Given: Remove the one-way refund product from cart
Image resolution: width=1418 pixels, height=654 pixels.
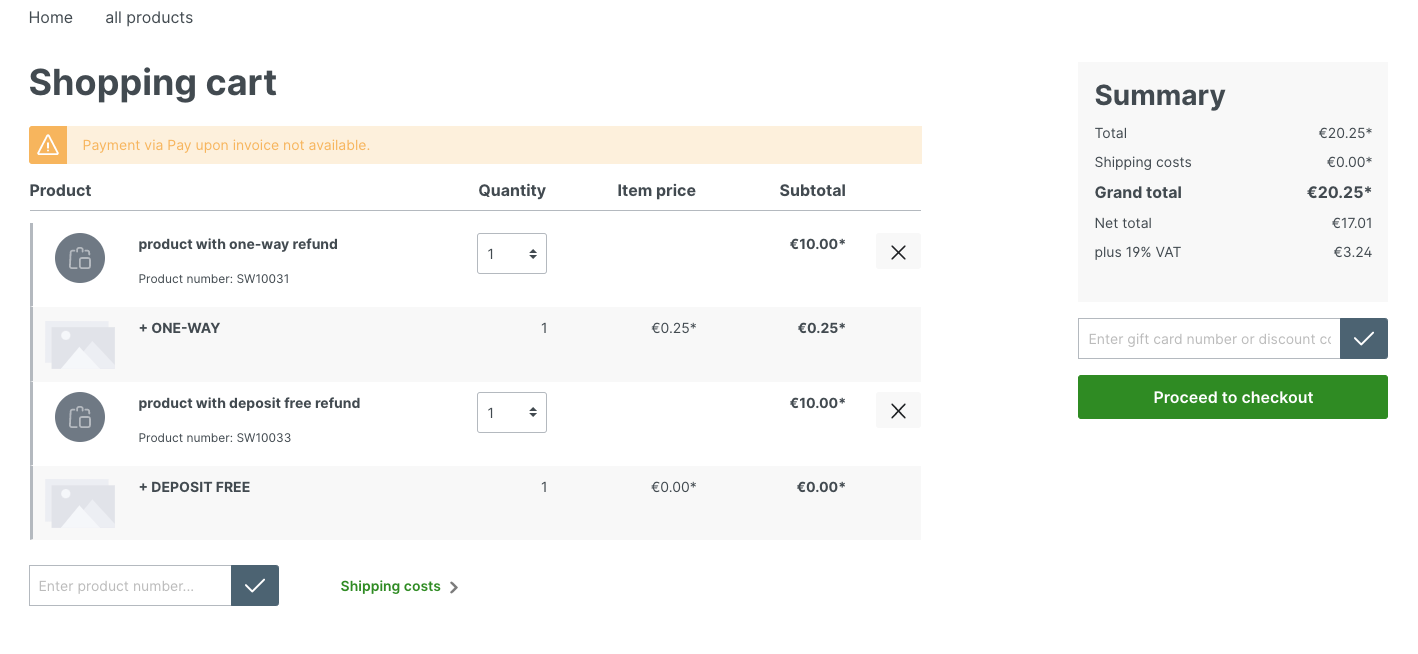Looking at the screenshot, I should point(898,252).
